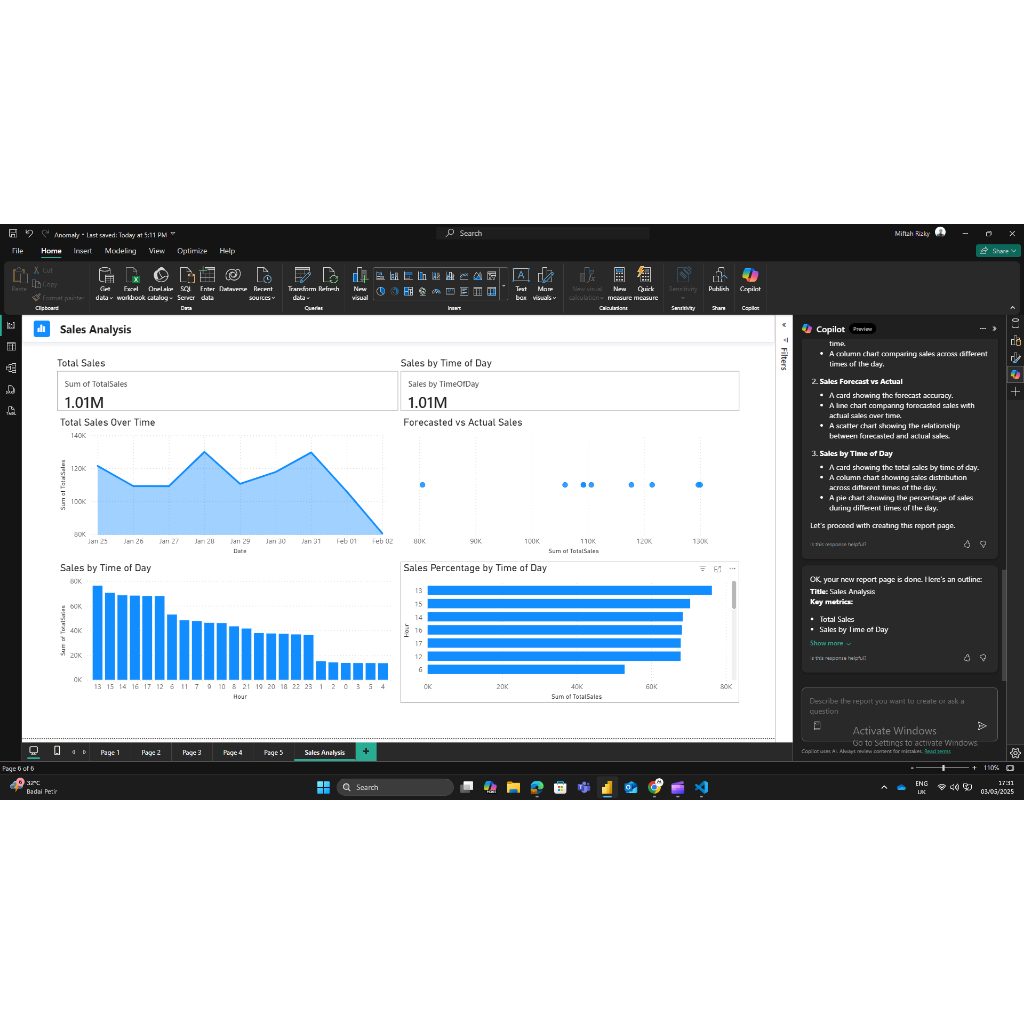Viewport: 1024px width, 1024px height.
Task: Dislike the Copilot outline response
Action: pos(983,658)
